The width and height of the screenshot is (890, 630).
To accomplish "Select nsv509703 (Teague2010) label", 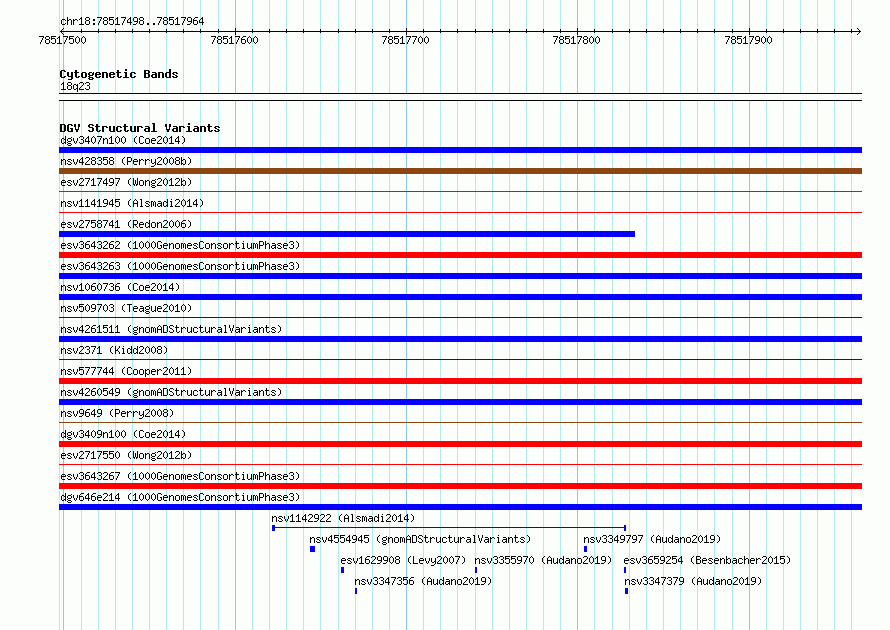I will (126, 308).
